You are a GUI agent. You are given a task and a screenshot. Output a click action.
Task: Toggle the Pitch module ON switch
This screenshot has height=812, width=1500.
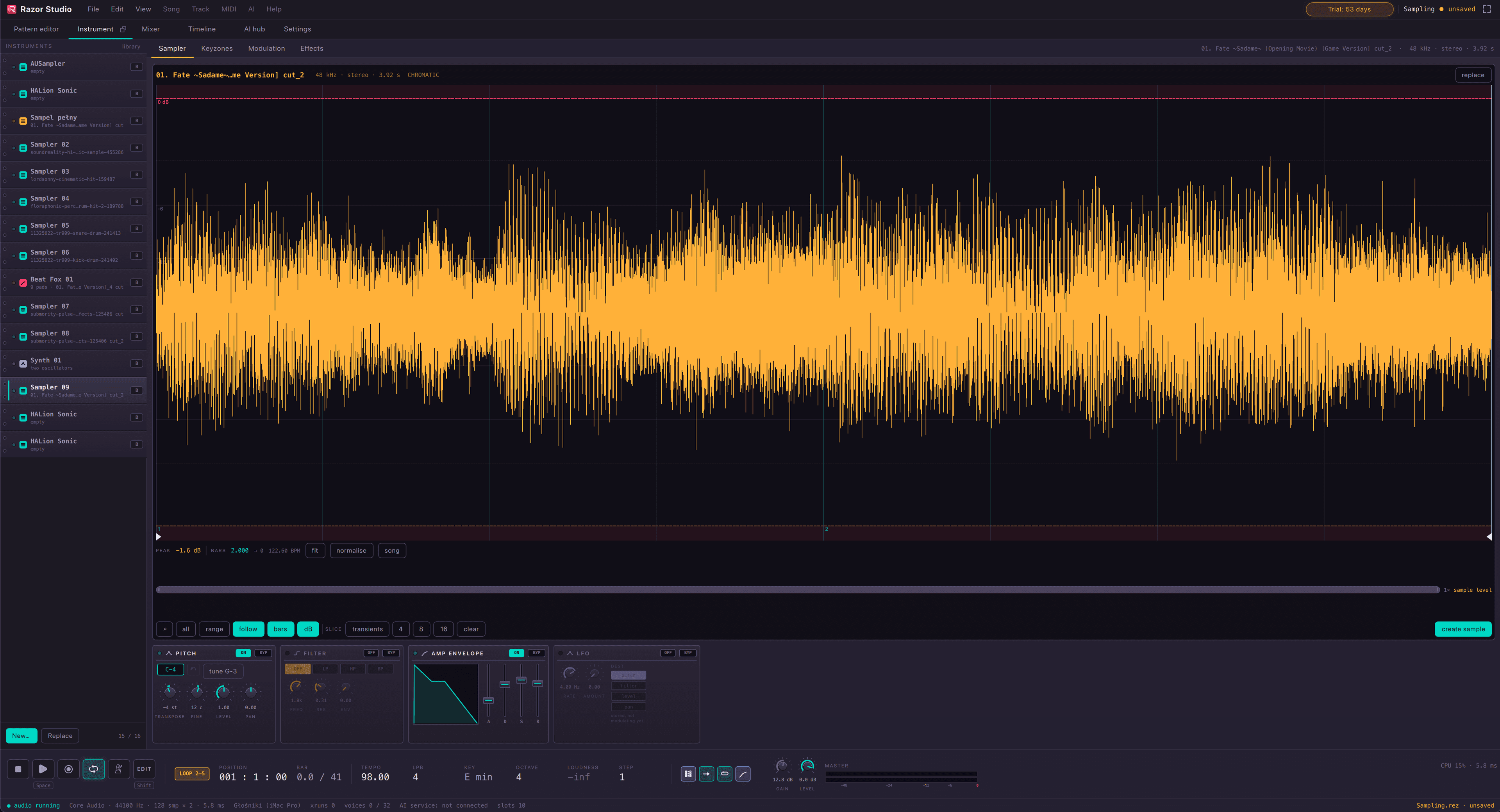[243, 653]
